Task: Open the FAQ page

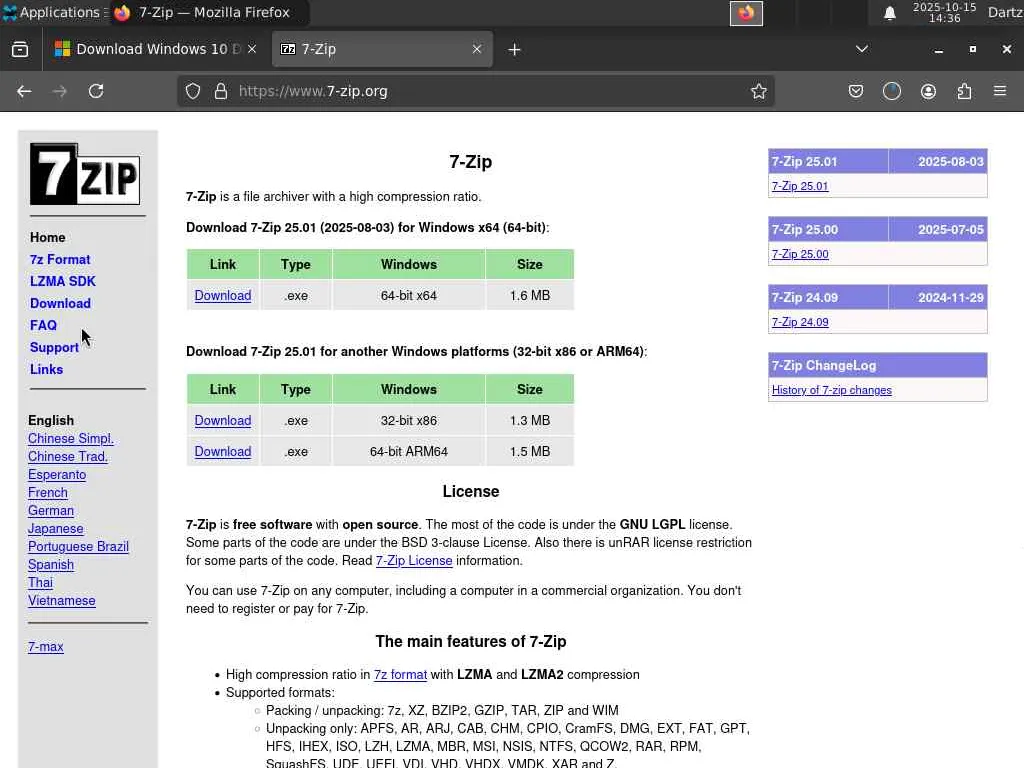Action: (x=43, y=325)
